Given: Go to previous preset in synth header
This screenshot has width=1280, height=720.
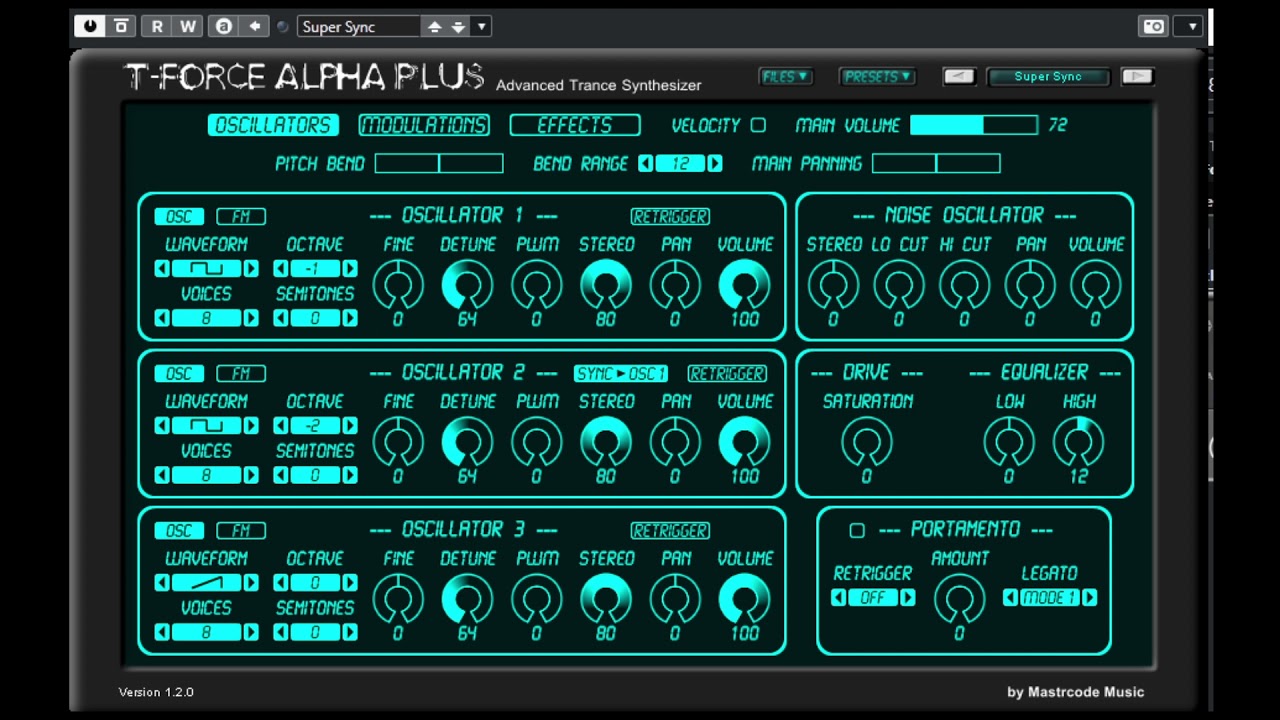Looking at the screenshot, I should click(x=959, y=77).
